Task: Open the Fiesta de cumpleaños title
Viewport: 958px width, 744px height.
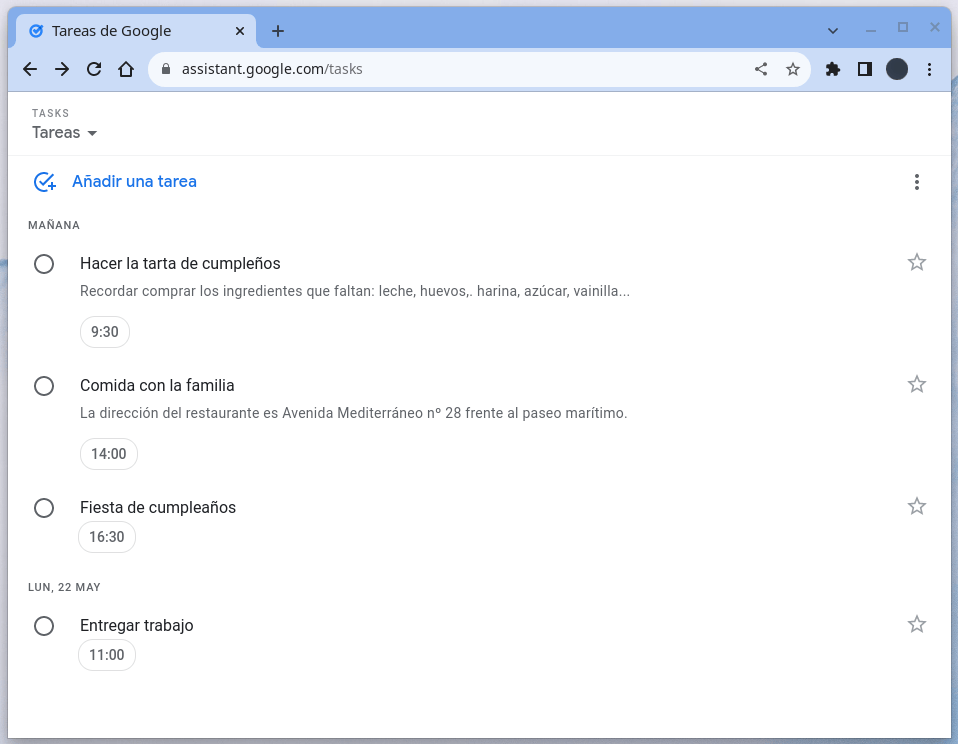Action: 158,508
